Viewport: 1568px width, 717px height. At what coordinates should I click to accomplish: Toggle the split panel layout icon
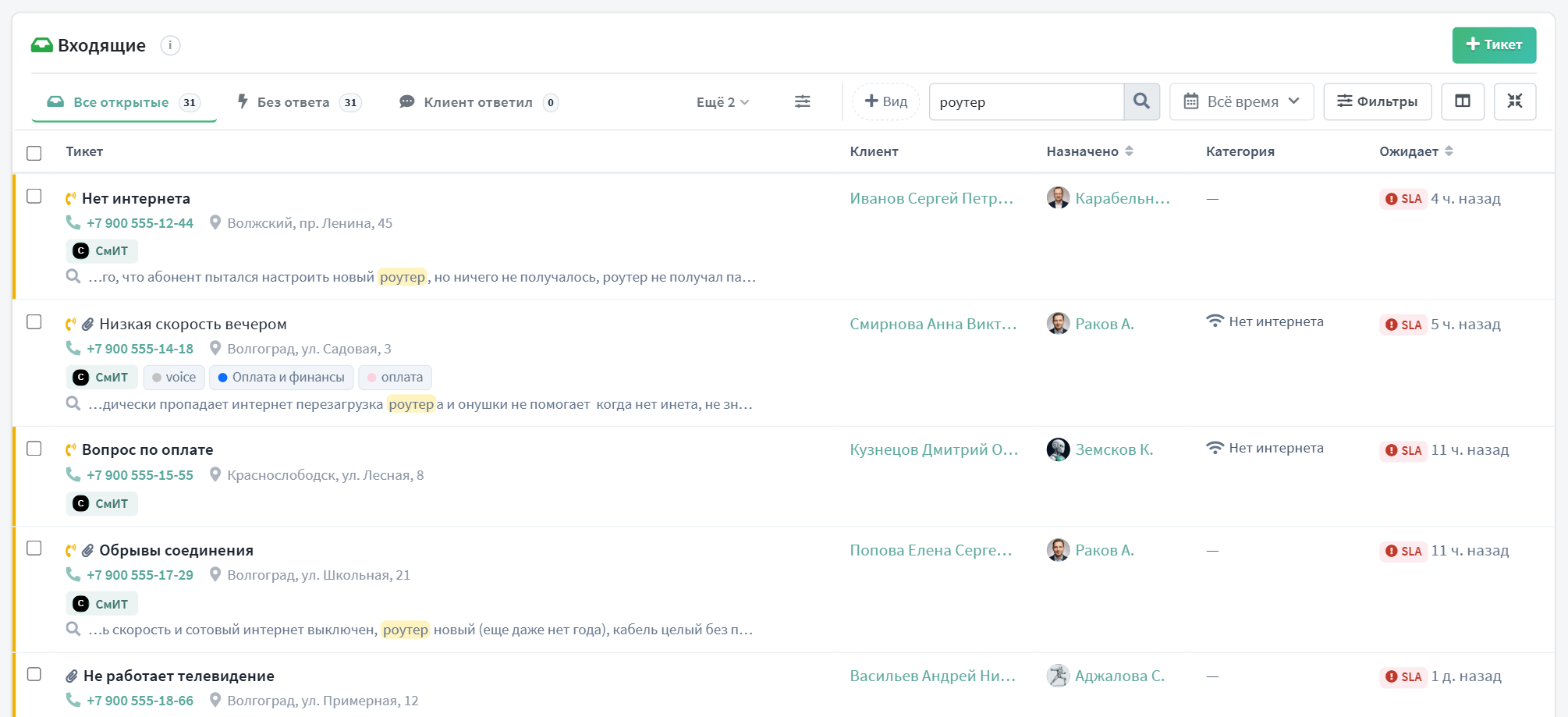point(1462,101)
